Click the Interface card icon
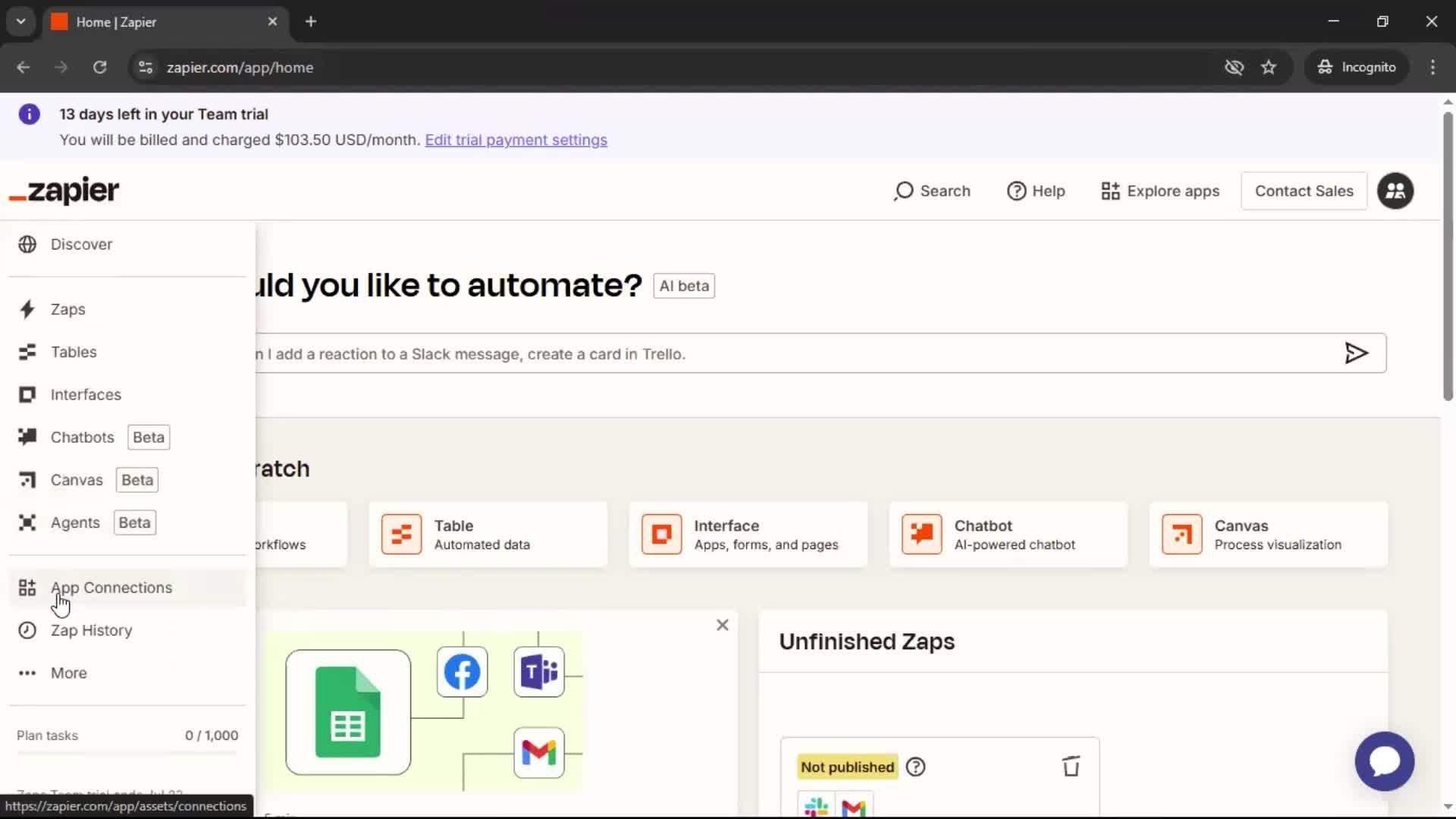The height and width of the screenshot is (819, 1456). coord(661,535)
